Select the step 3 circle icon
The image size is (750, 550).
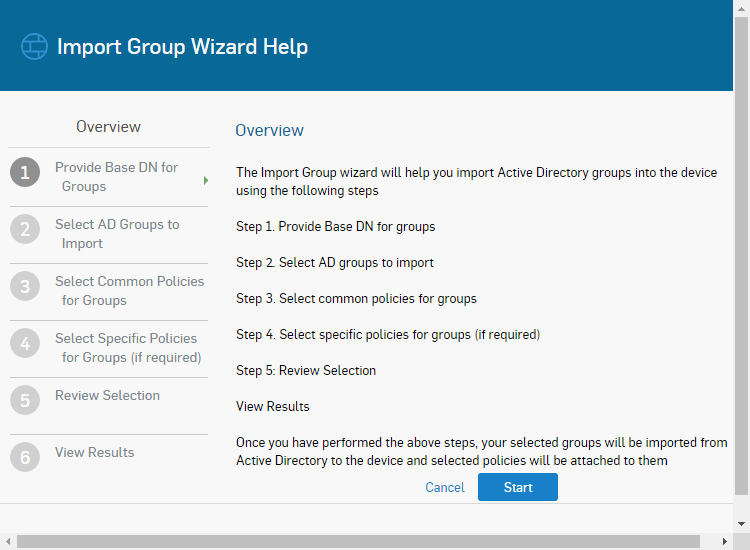[25, 286]
